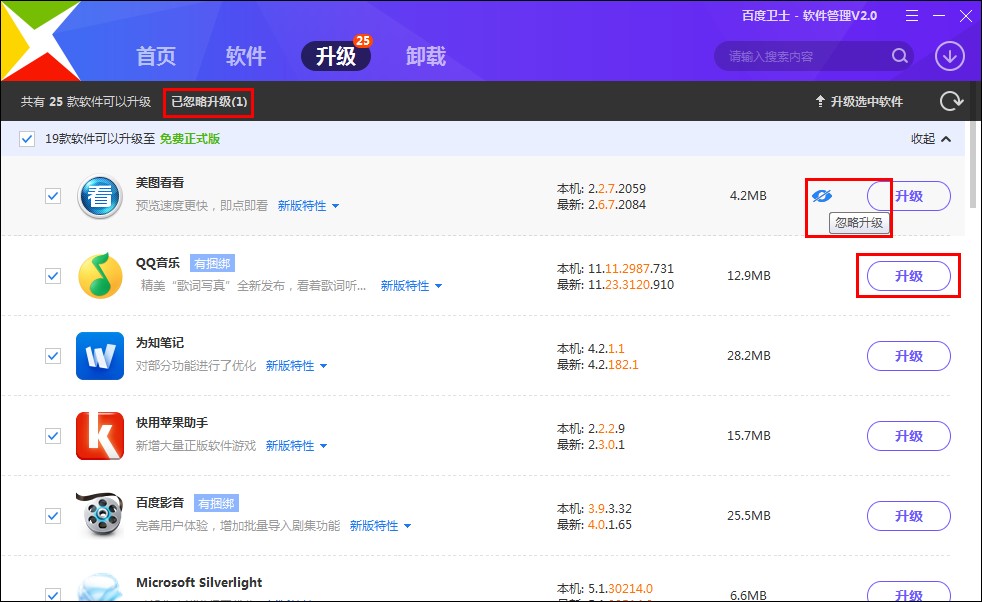Expand 新版特性 for 百度影音

(x=380, y=526)
